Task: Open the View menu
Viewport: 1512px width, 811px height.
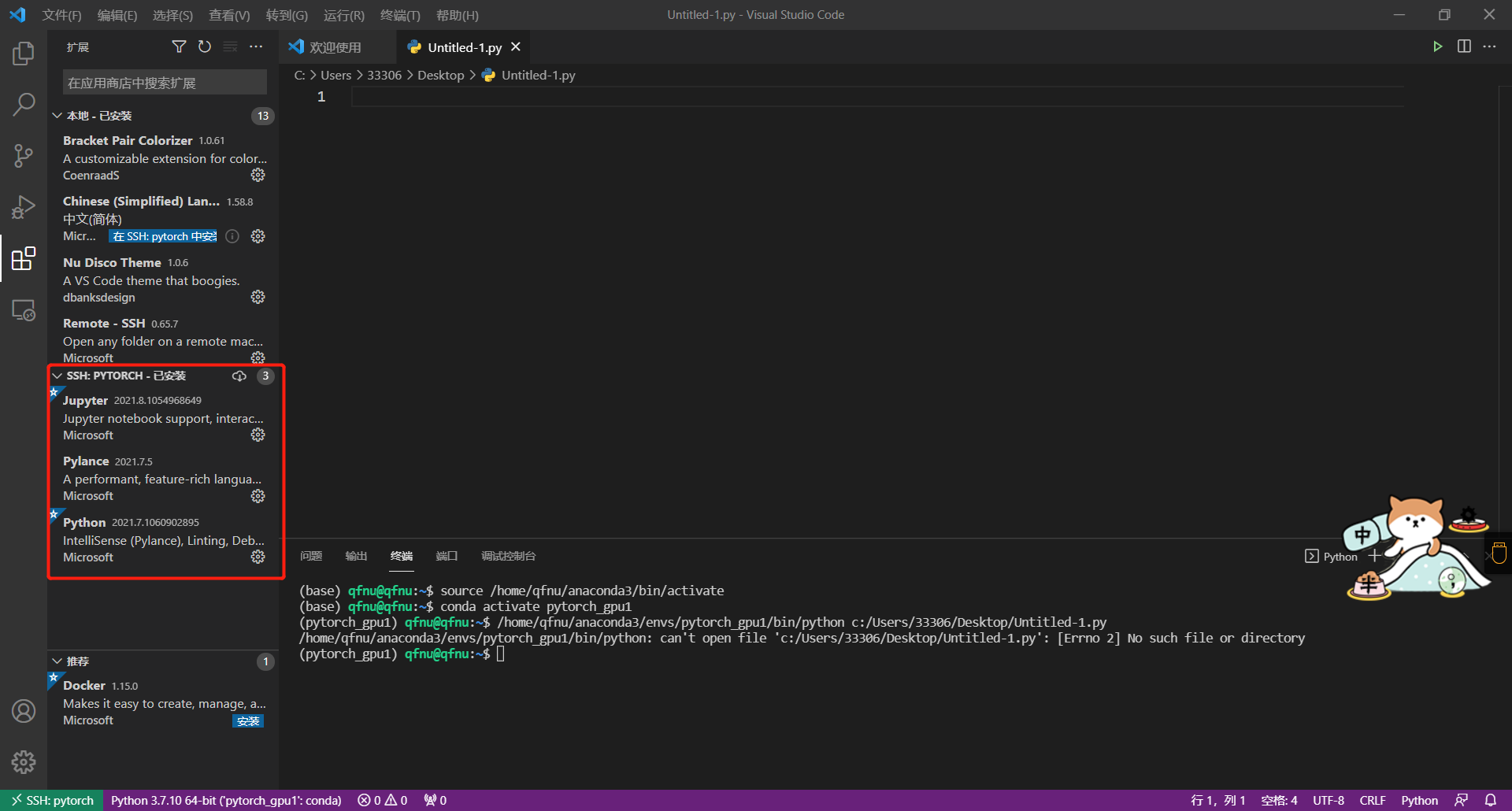Action: 229,15
